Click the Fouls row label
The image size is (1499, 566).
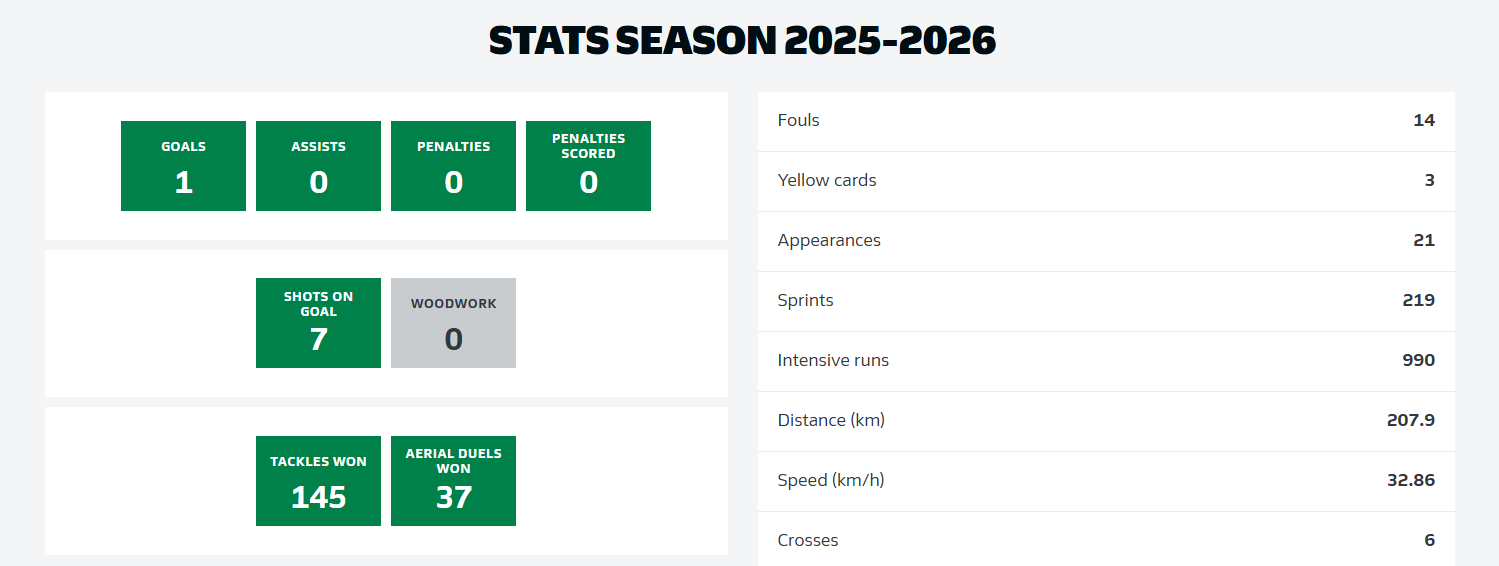coord(798,120)
